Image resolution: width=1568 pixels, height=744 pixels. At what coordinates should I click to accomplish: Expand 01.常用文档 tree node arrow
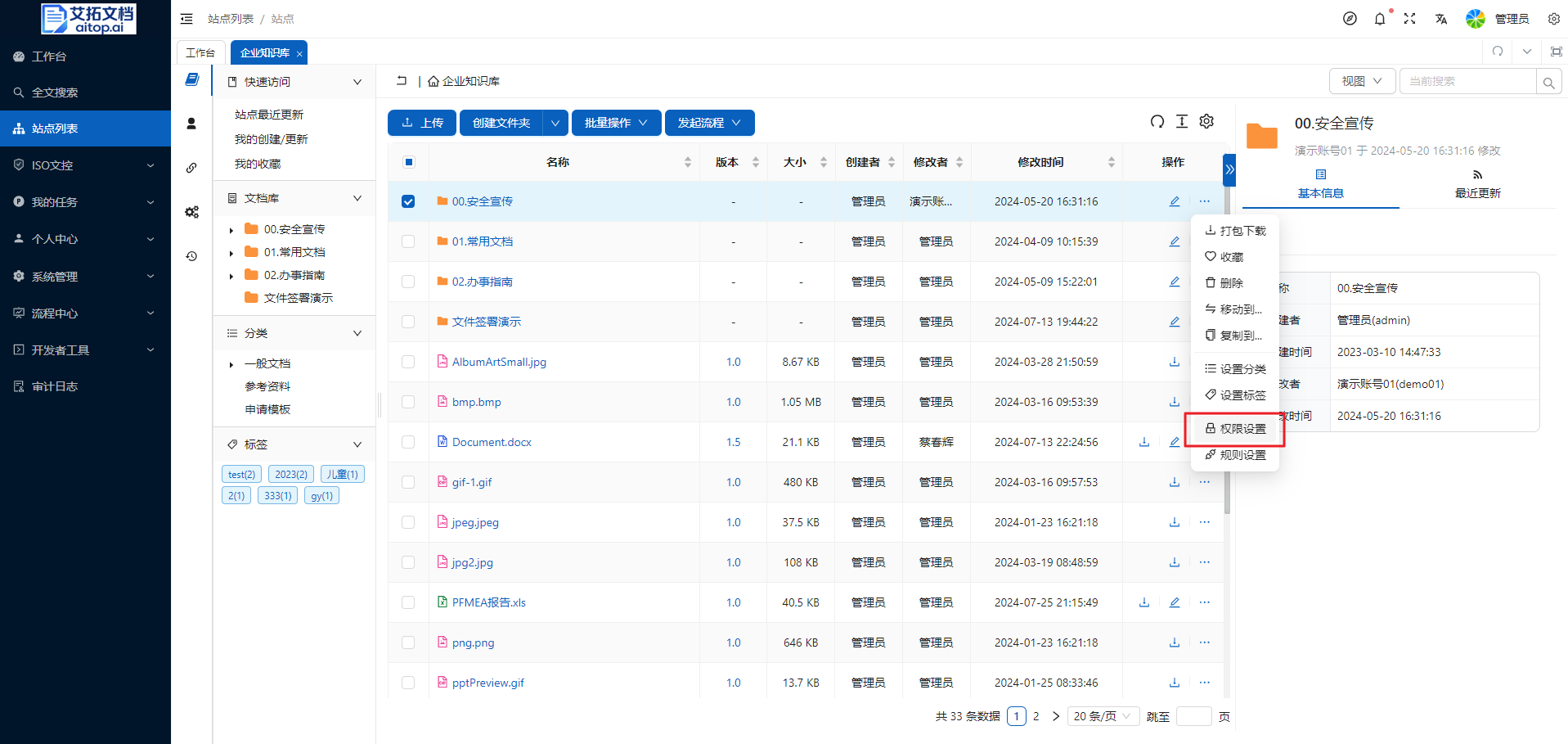coord(231,253)
